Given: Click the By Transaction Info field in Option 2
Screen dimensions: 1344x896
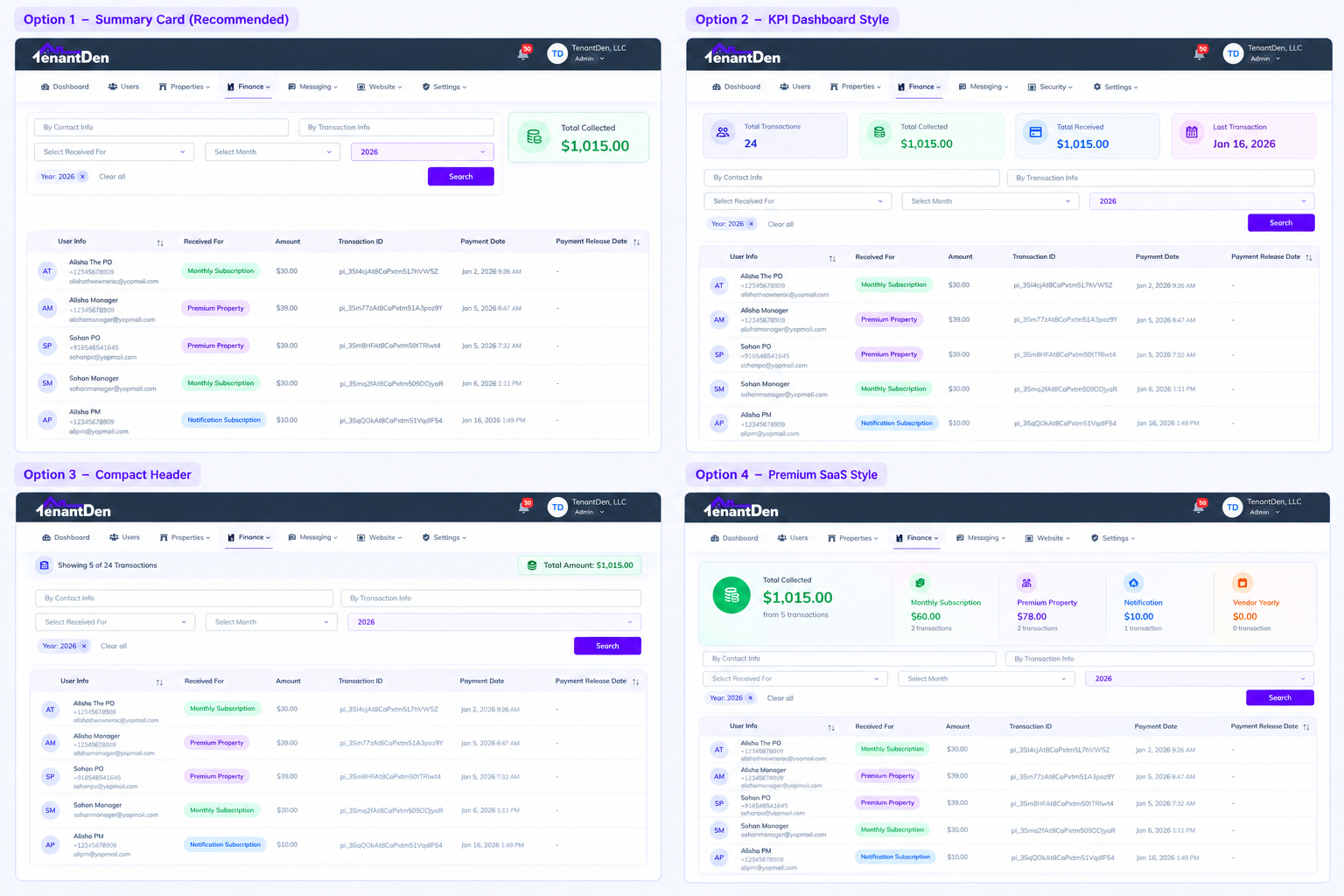Looking at the screenshot, I should 1161,178.
